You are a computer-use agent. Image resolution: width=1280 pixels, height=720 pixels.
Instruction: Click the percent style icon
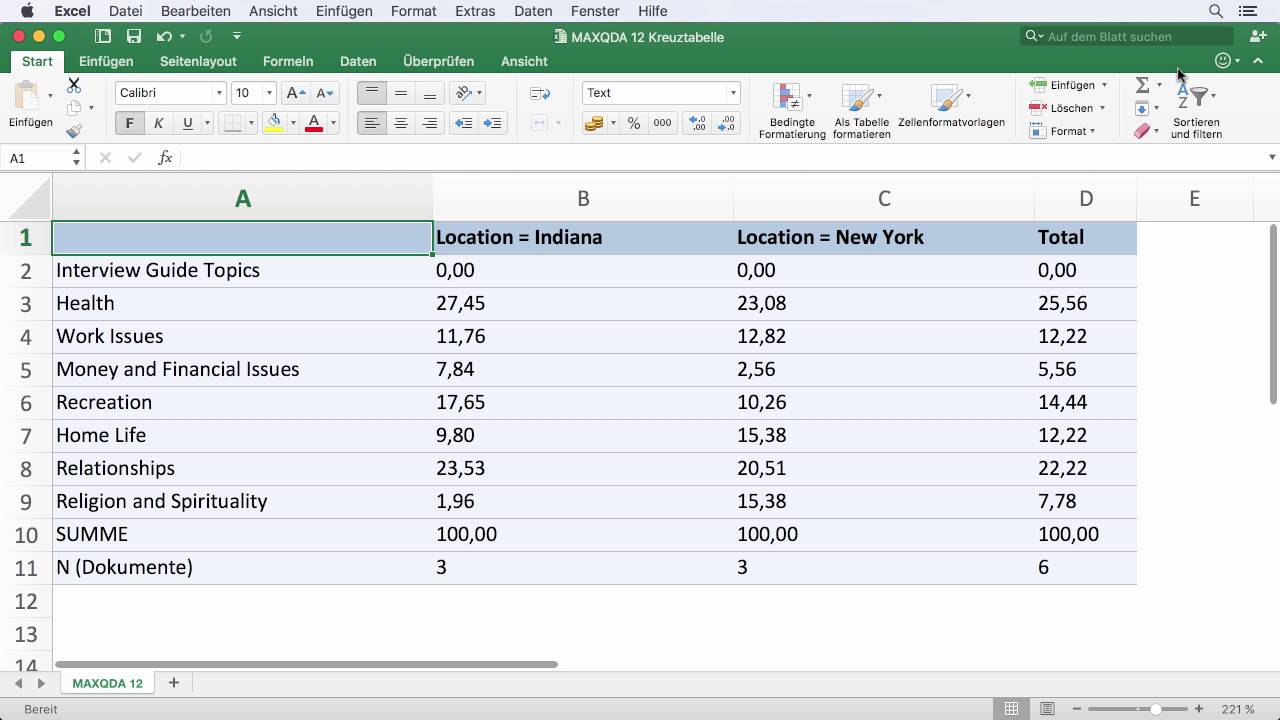pyautogui.click(x=634, y=123)
